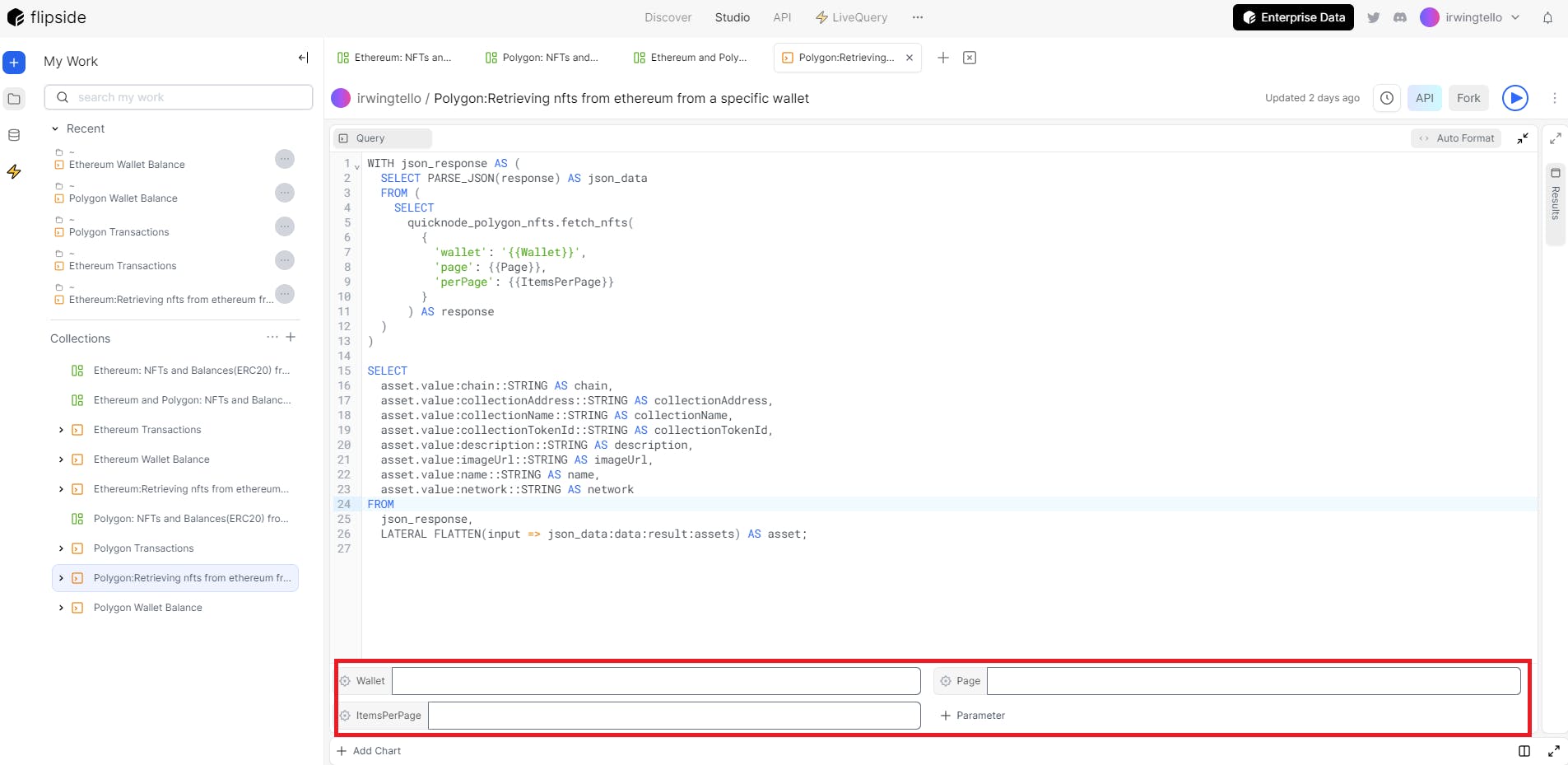Click the ItemsPerPage parameter input
The width and height of the screenshot is (1568, 765).
point(674,716)
